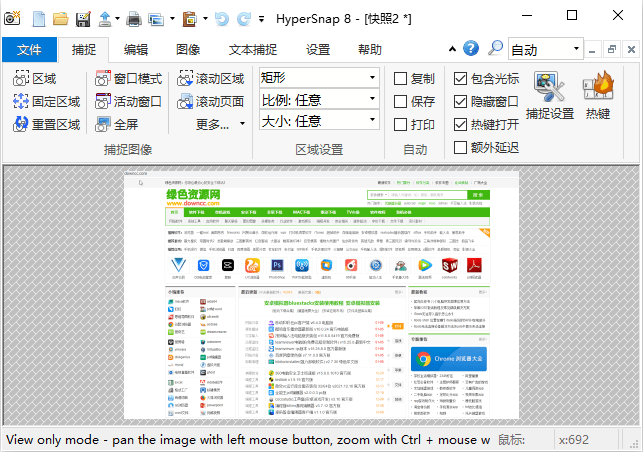Start a 区域 region capture
This screenshot has height=452, width=643.
[x=34, y=78]
